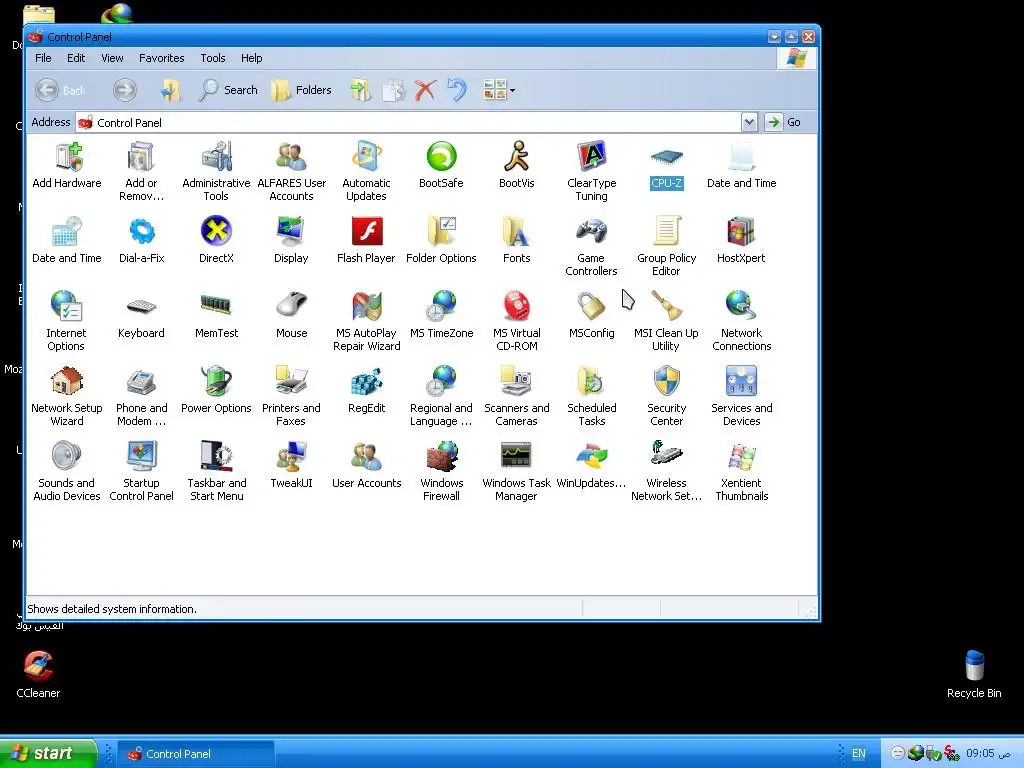The height and width of the screenshot is (768, 1024).
Task: Open Windows Task Manager icon
Action: [517, 472]
